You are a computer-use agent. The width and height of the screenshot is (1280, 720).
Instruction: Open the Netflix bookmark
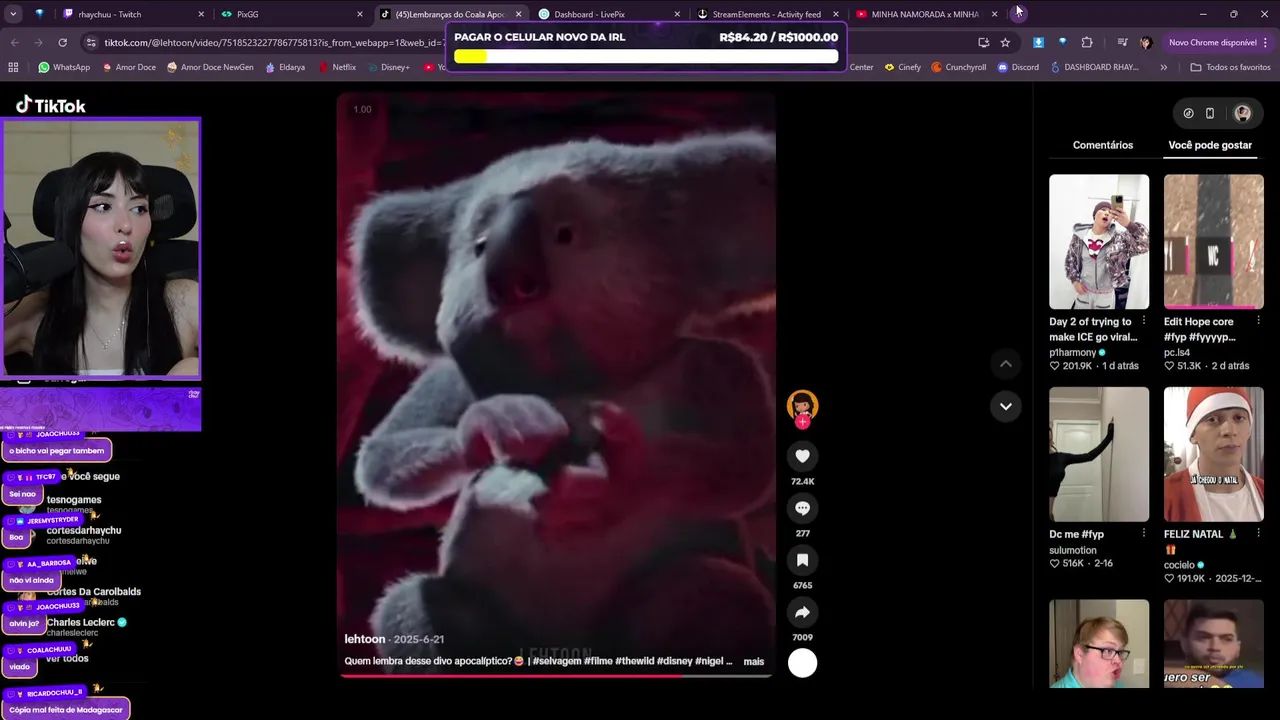337,67
